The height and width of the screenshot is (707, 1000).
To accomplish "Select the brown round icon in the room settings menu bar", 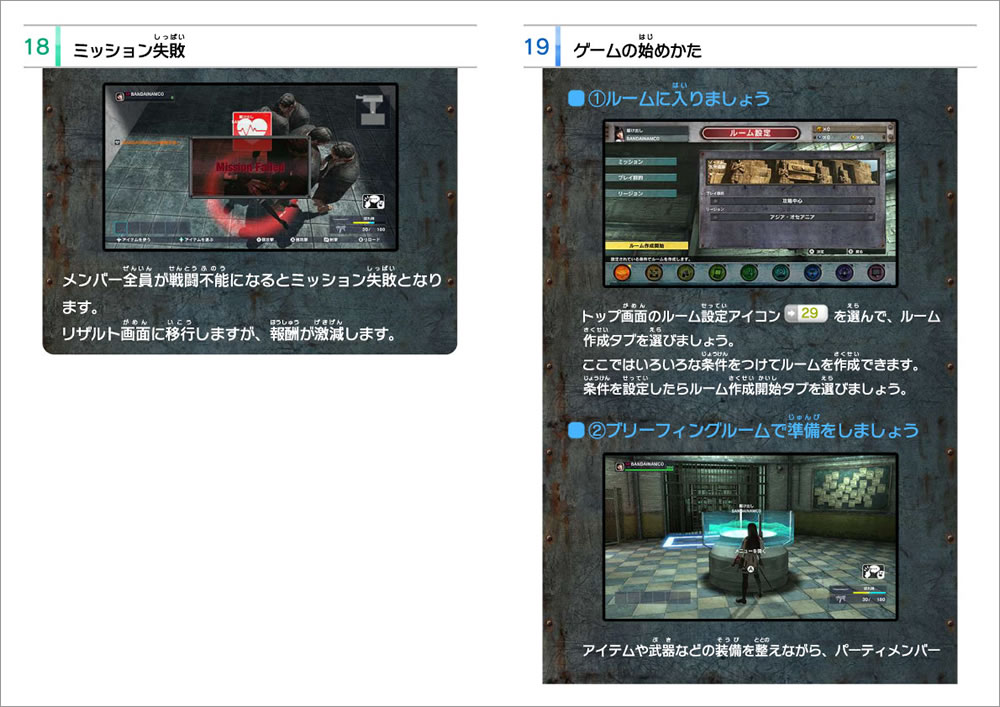I will pos(654,273).
